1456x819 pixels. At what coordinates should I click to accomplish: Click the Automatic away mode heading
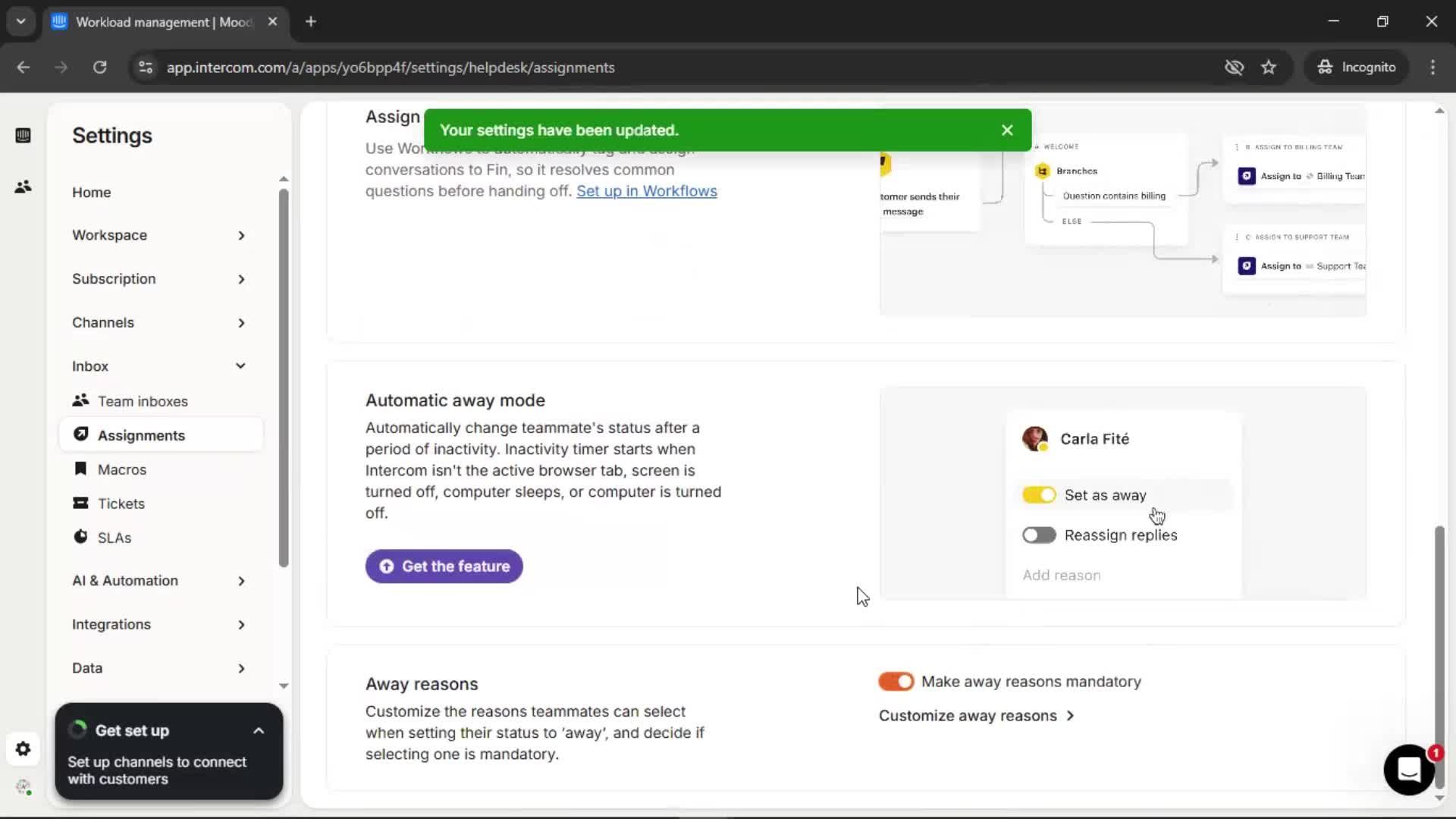pos(455,400)
